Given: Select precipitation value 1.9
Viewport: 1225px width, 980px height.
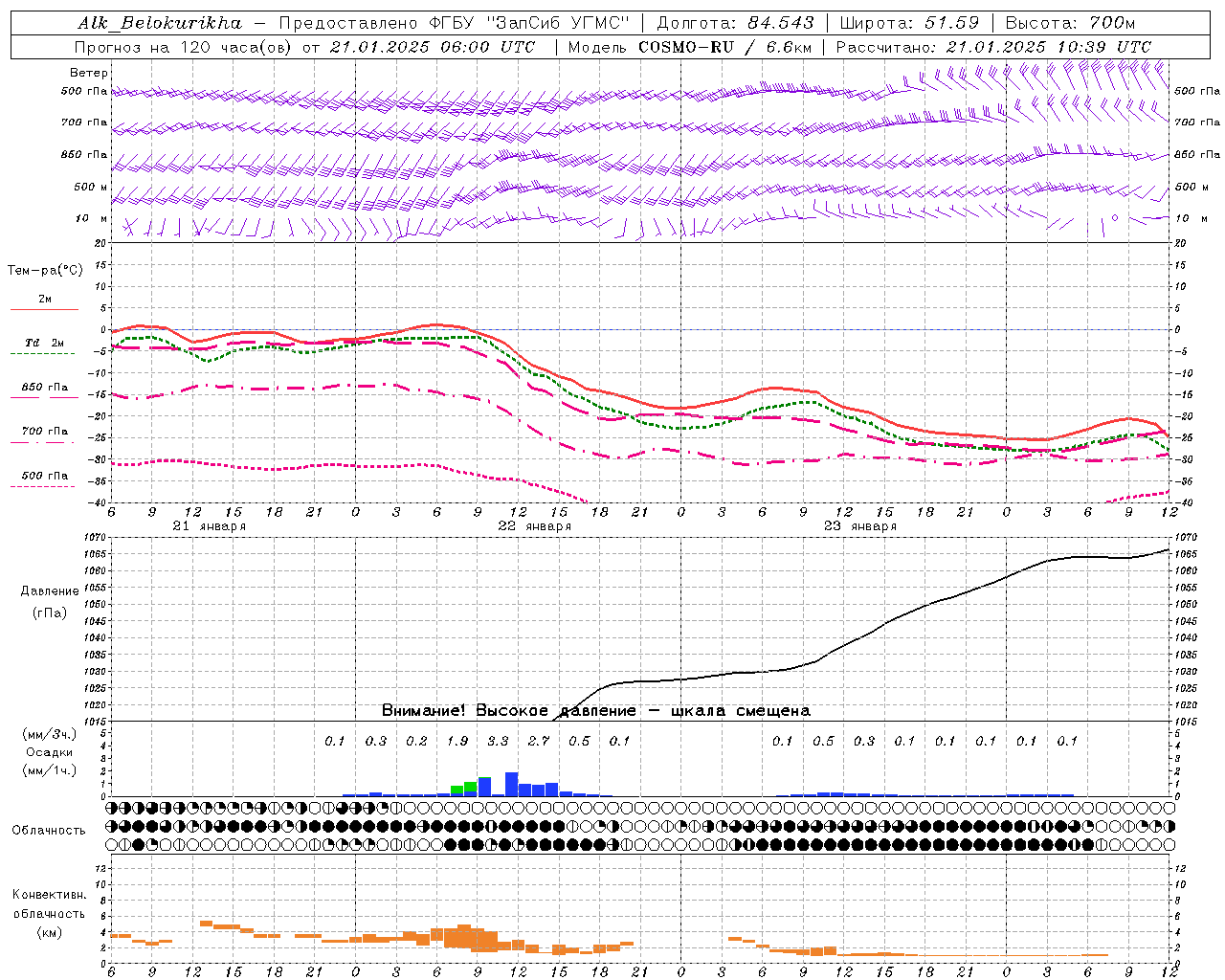Looking at the screenshot, I should 457,741.
